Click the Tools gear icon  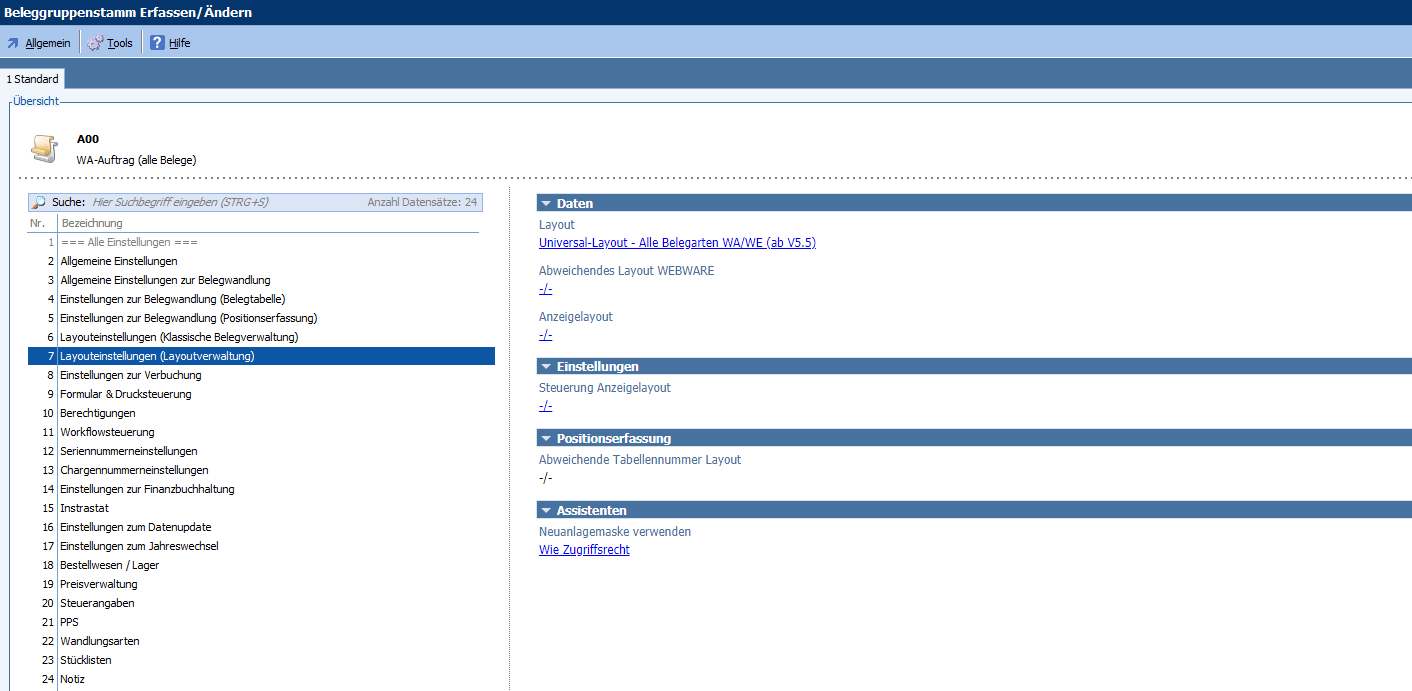(x=95, y=43)
